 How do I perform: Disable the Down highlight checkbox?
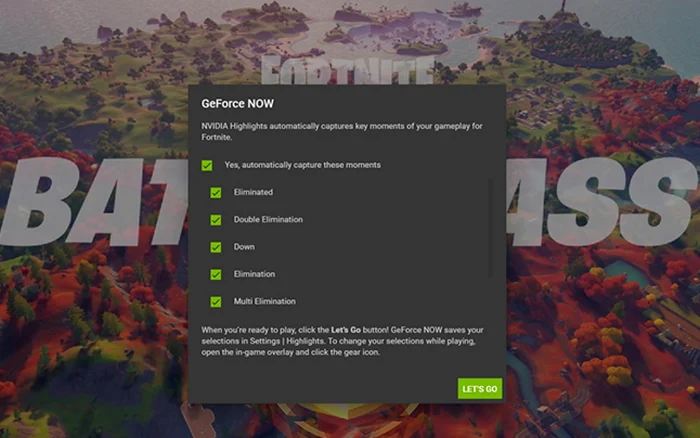pos(216,247)
